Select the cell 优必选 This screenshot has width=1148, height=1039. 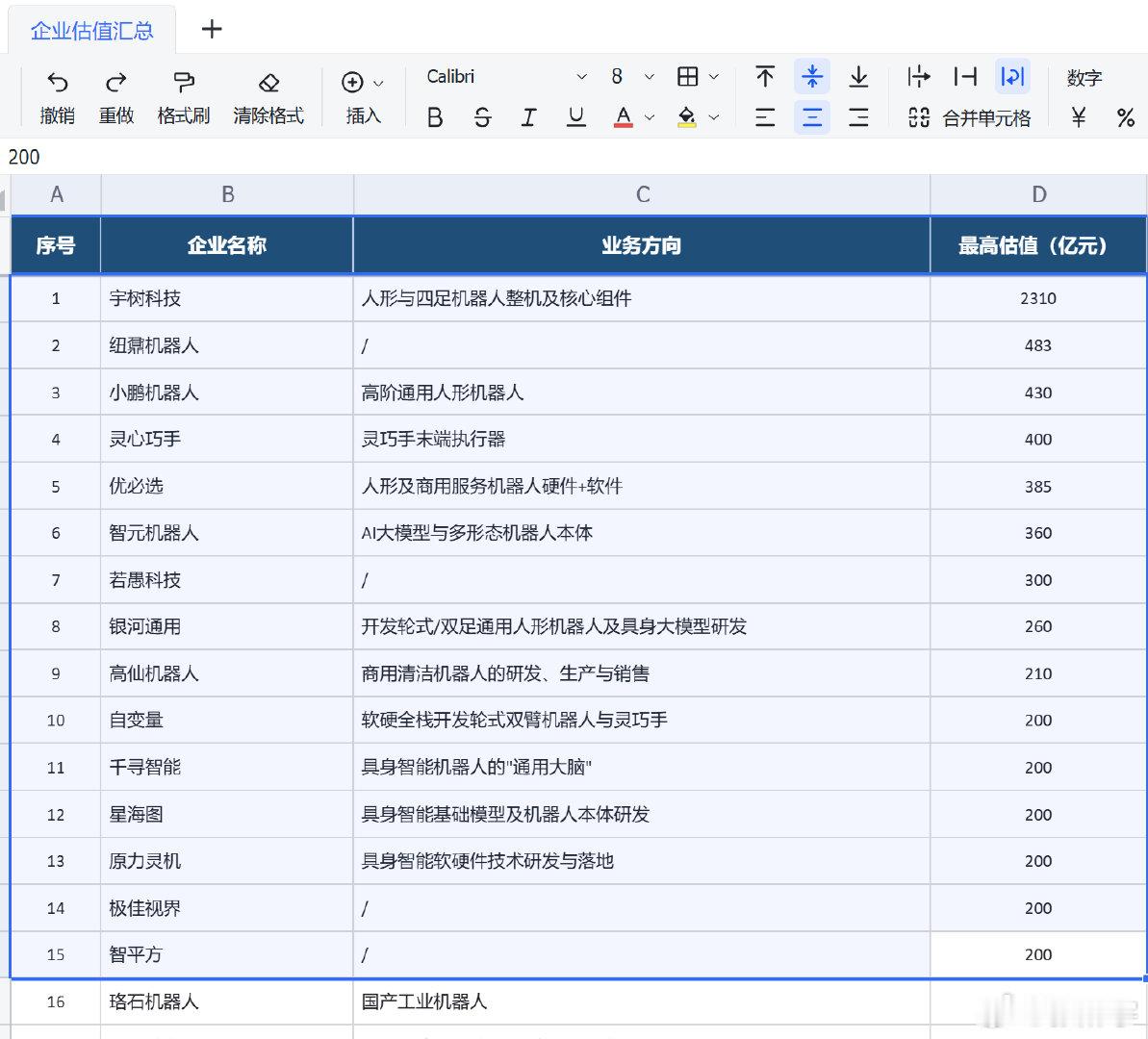click(227, 486)
